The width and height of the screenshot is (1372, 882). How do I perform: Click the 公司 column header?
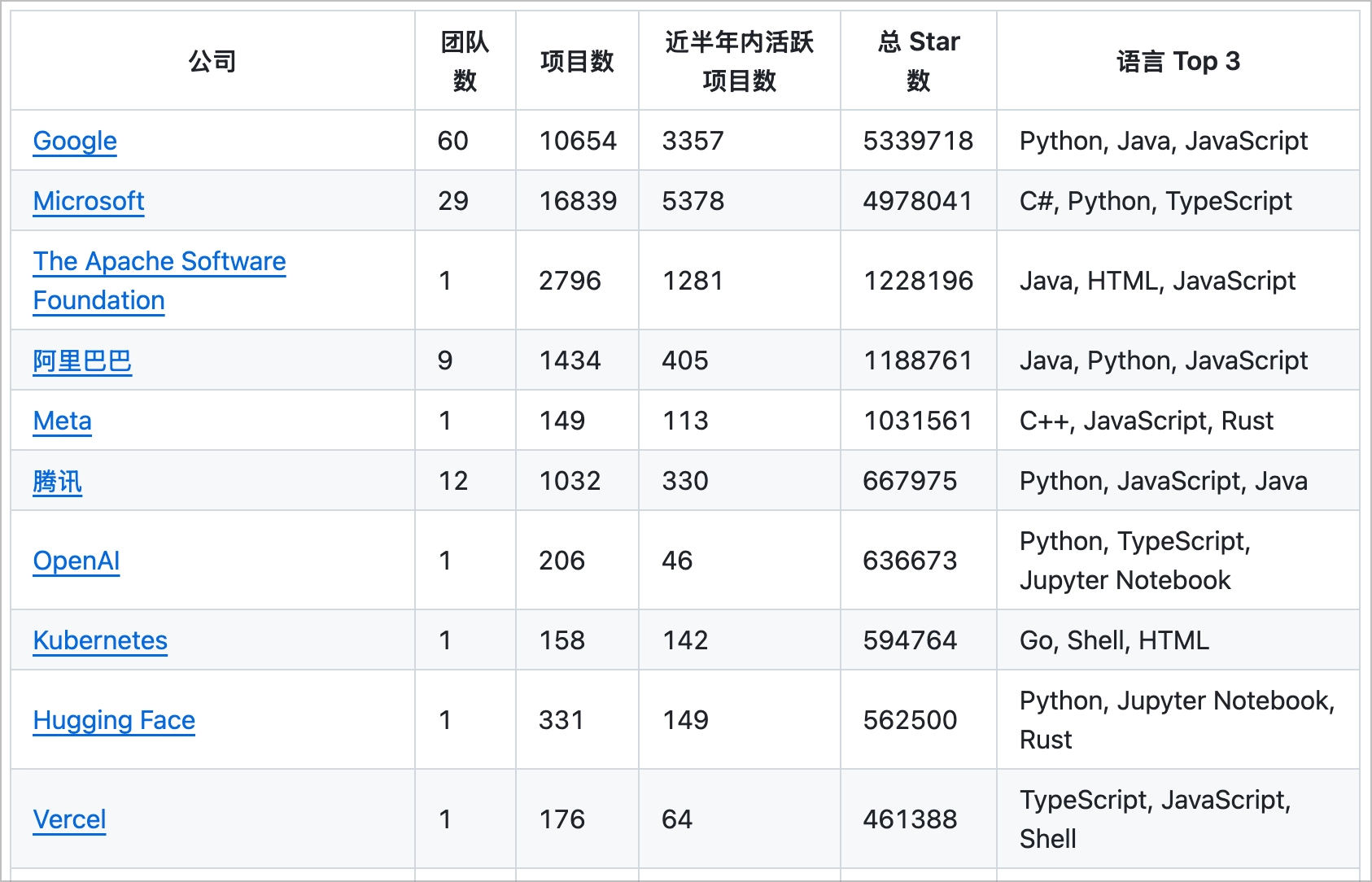click(x=212, y=61)
